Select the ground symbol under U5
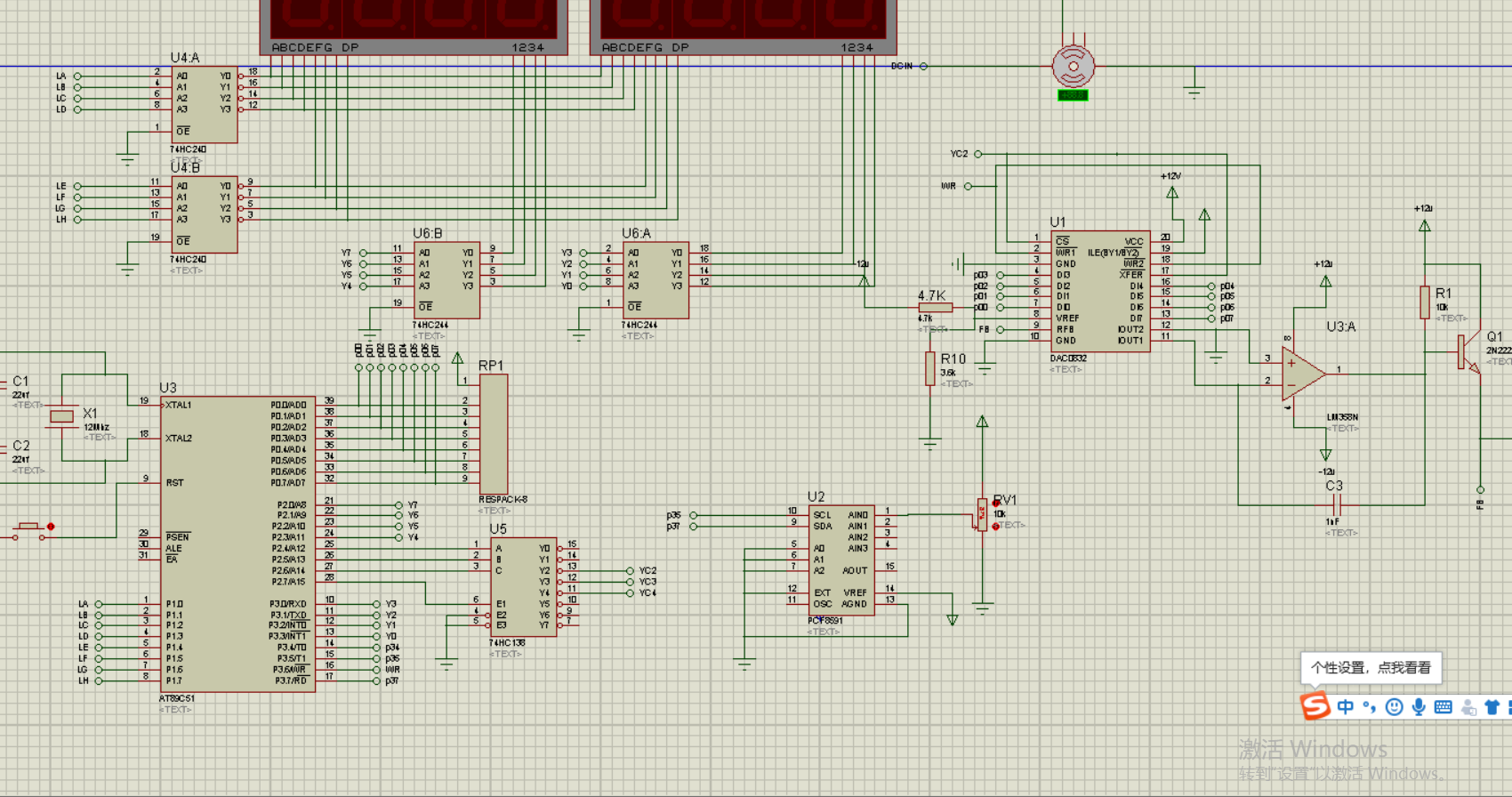1512x797 pixels. pos(446,662)
